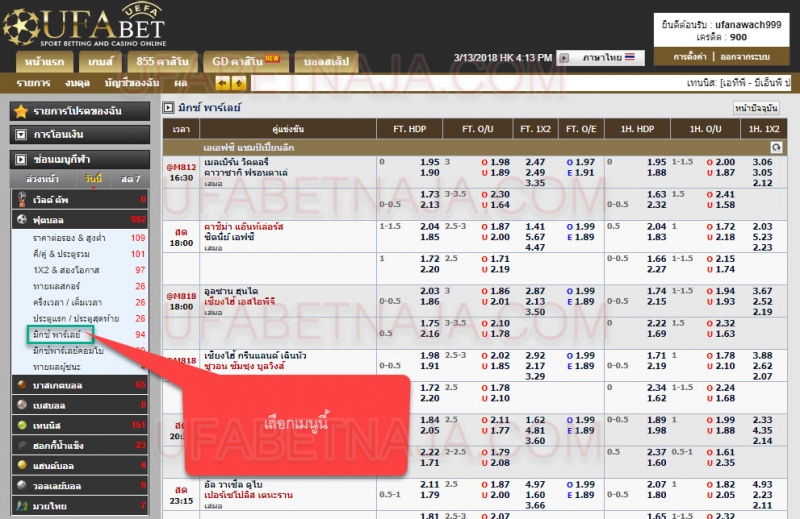Click the play icon beside language selector

tap(564, 58)
